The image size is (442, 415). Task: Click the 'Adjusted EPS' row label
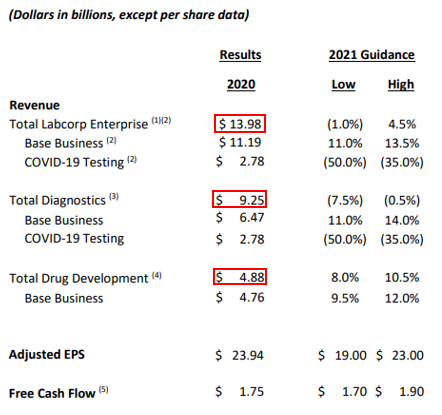[47, 355]
